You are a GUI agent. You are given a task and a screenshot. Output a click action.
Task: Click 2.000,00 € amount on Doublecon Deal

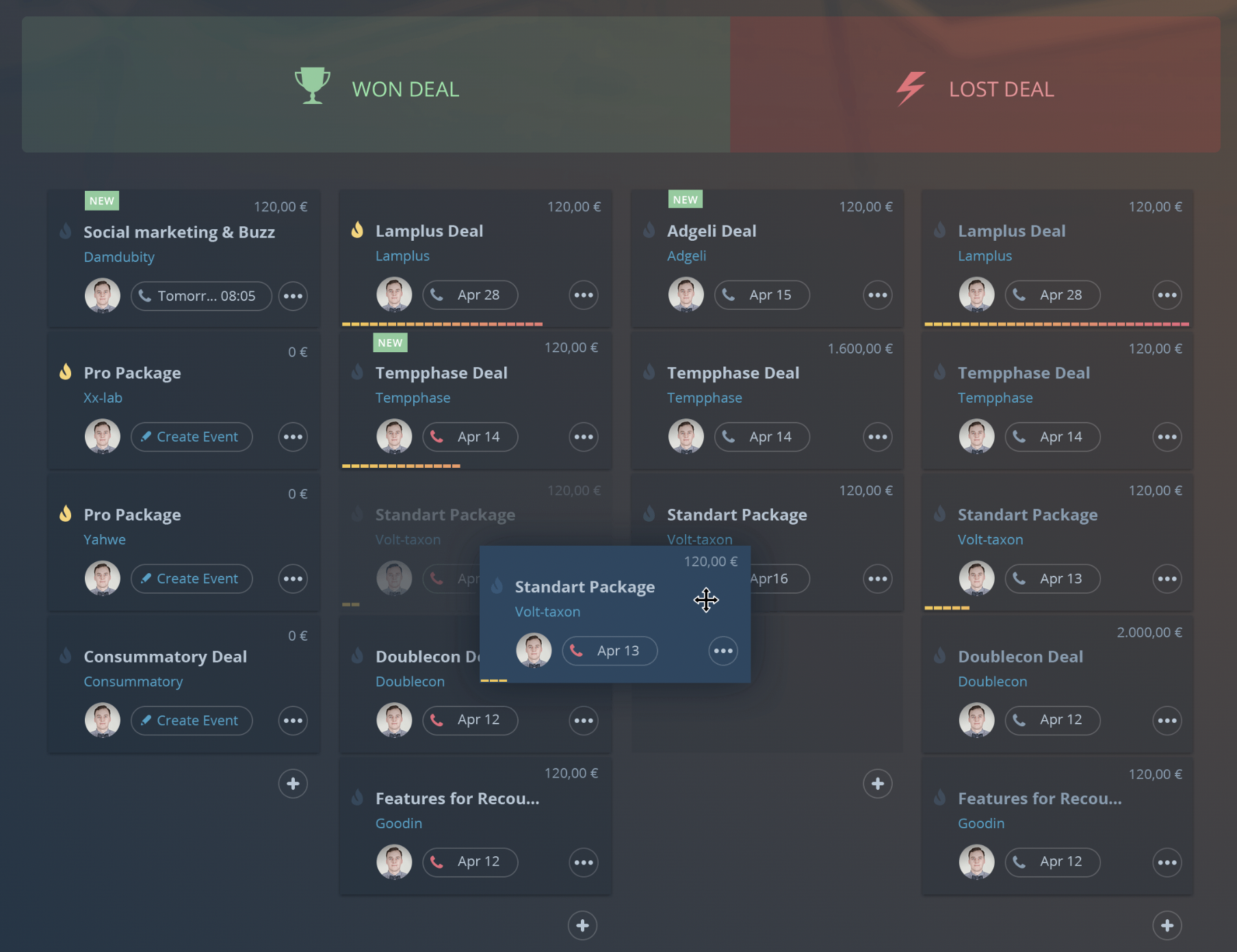coord(1149,633)
